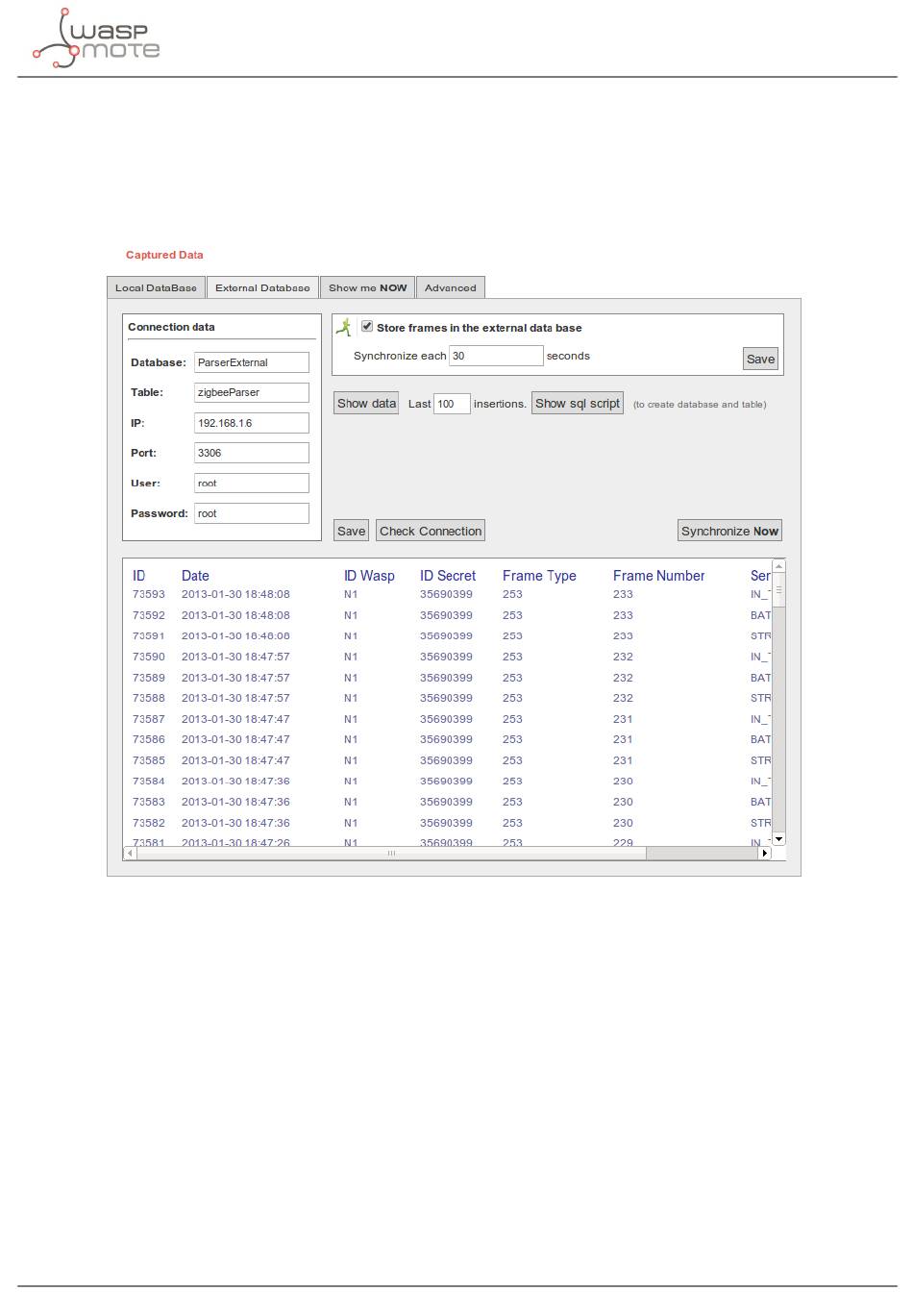Click row ID 73592
The width and height of the screenshot is (913, 1316).
[x=149, y=615]
